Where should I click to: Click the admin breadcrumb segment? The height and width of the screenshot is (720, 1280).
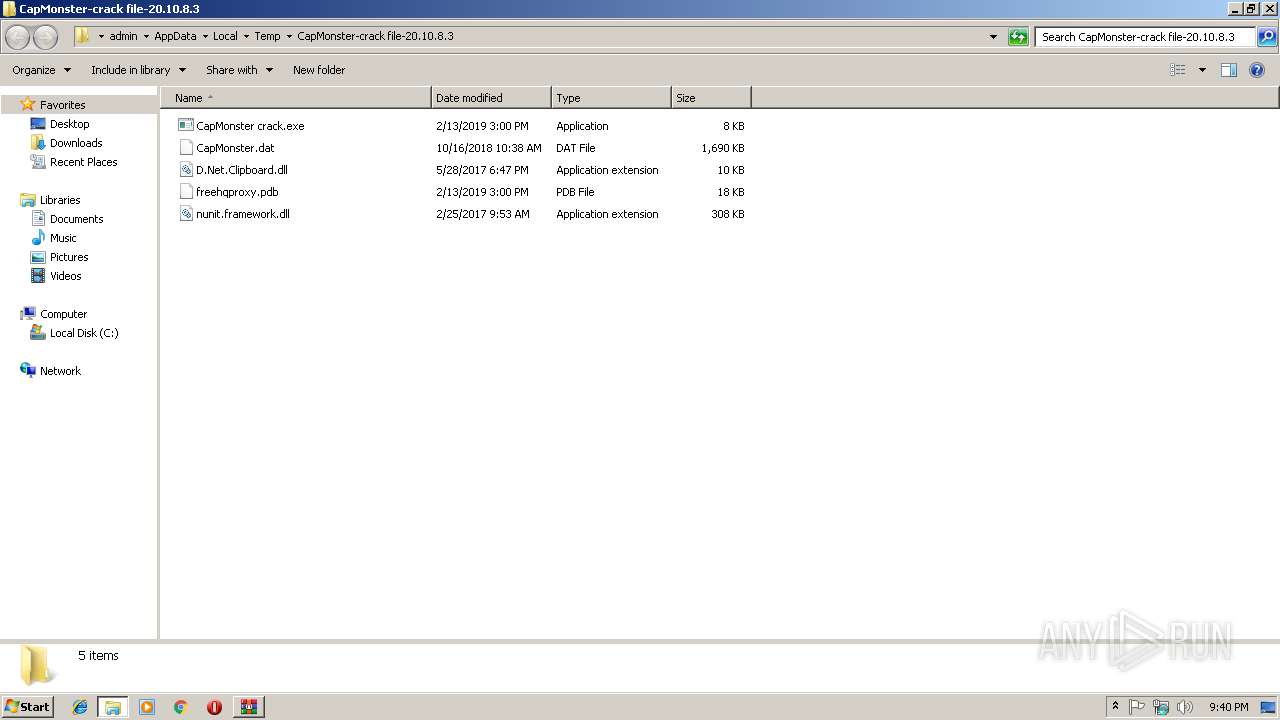pos(123,37)
